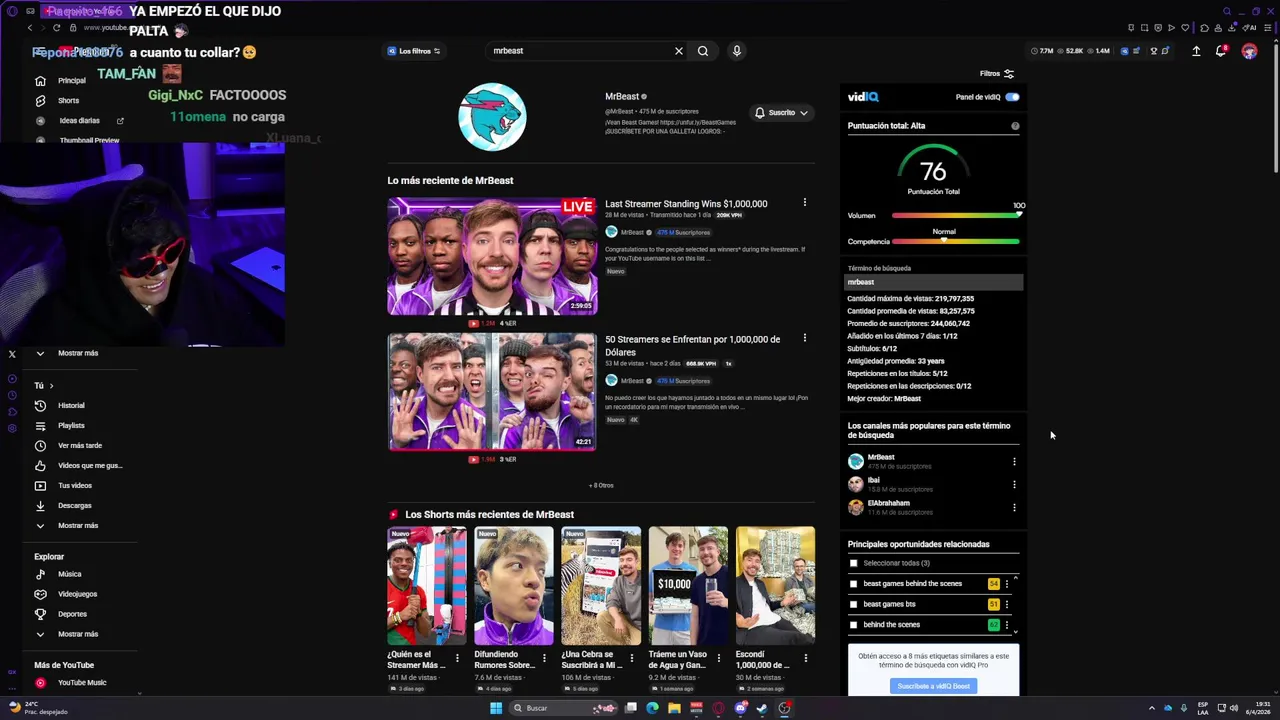This screenshot has height=720, width=1280.
Task: Open options for Tráeme un Vaso short
Action: [719, 658]
